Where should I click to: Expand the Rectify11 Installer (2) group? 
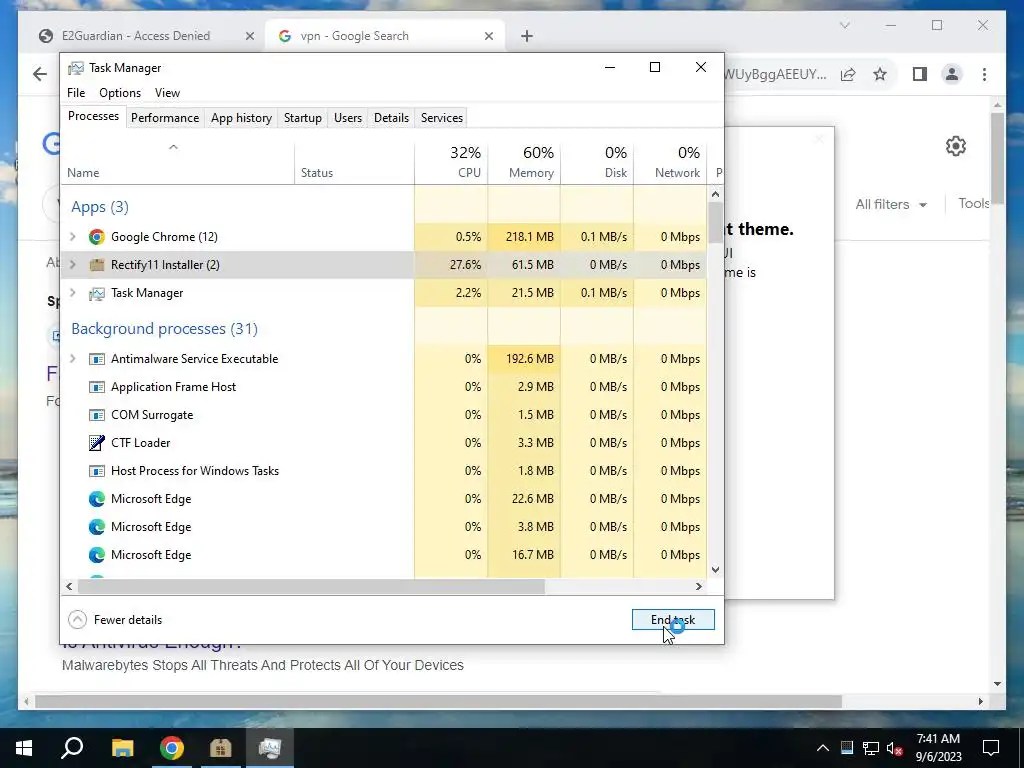click(73, 264)
